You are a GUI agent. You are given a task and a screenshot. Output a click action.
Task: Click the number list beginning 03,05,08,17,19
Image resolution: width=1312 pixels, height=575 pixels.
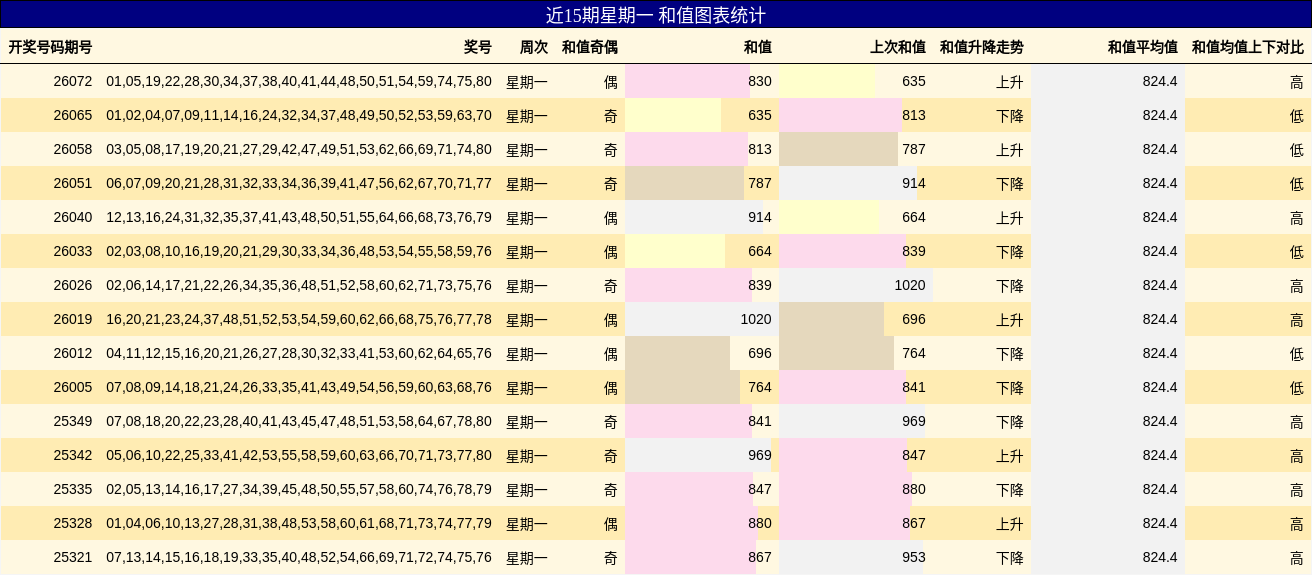(299, 149)
